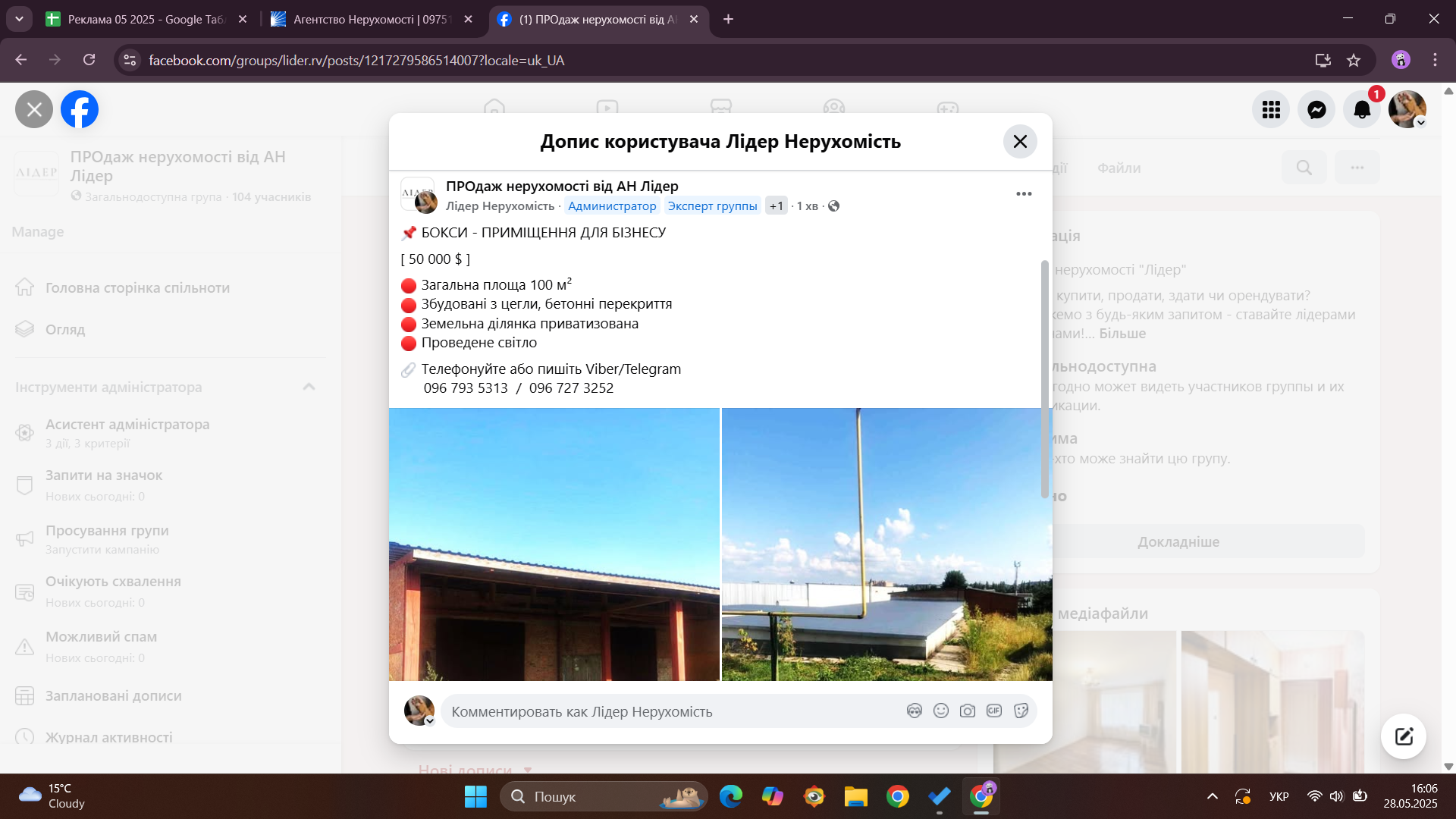Switch to Агентство Нерухомості browser tab

pos(370,20)
